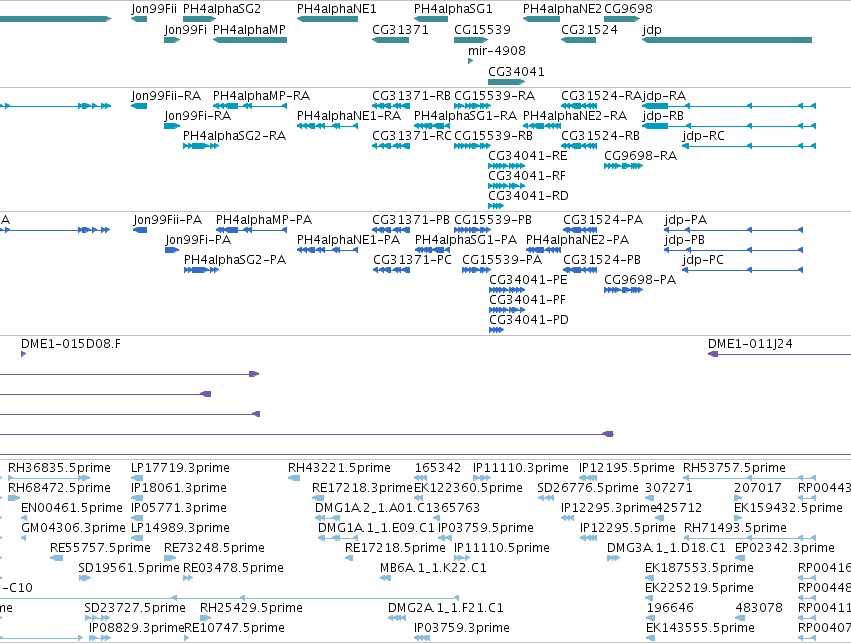Click the PH4alphaNE2 gene label
851x643 pixels.
tap(562, 9)
